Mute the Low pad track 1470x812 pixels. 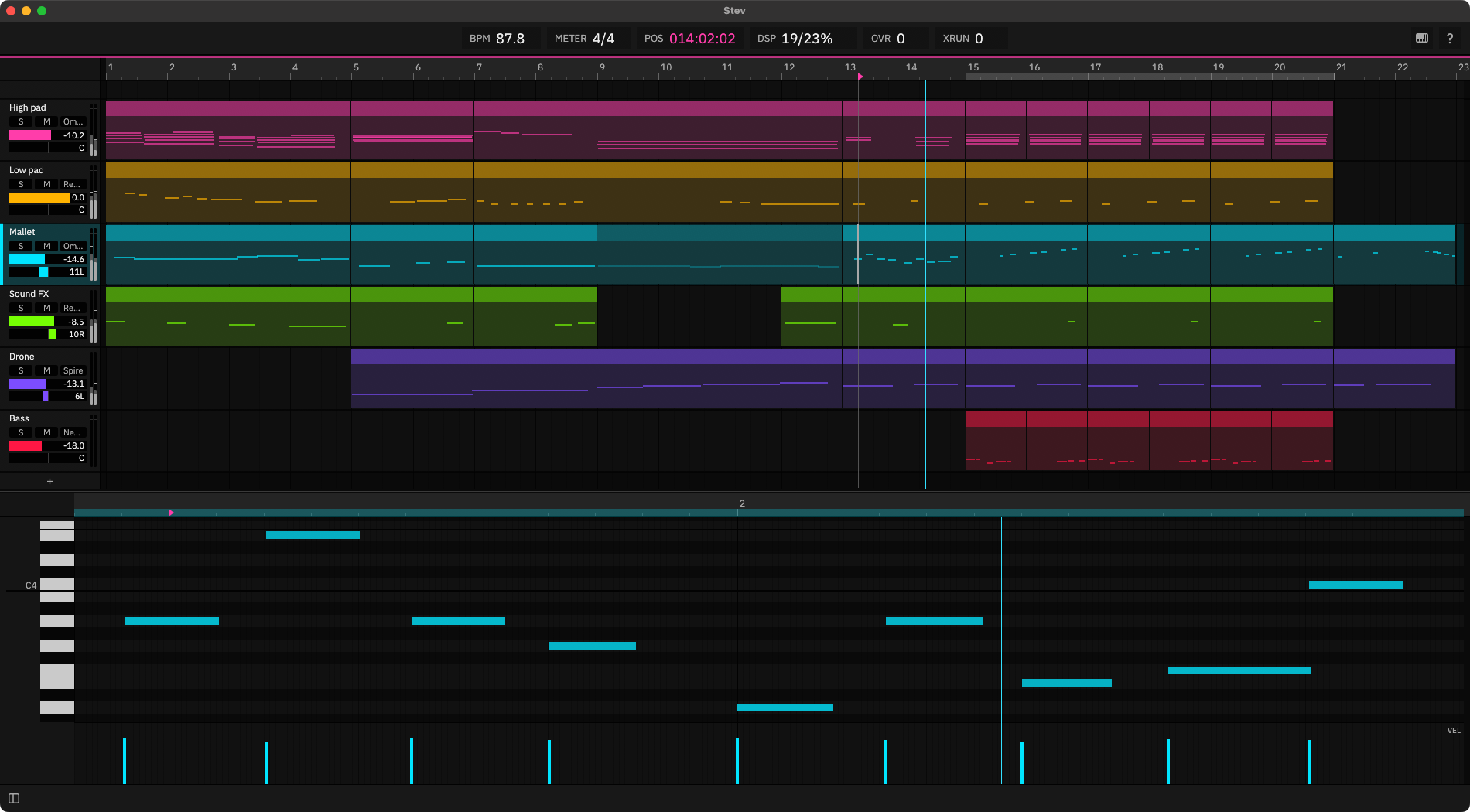(x=46, y=184)
